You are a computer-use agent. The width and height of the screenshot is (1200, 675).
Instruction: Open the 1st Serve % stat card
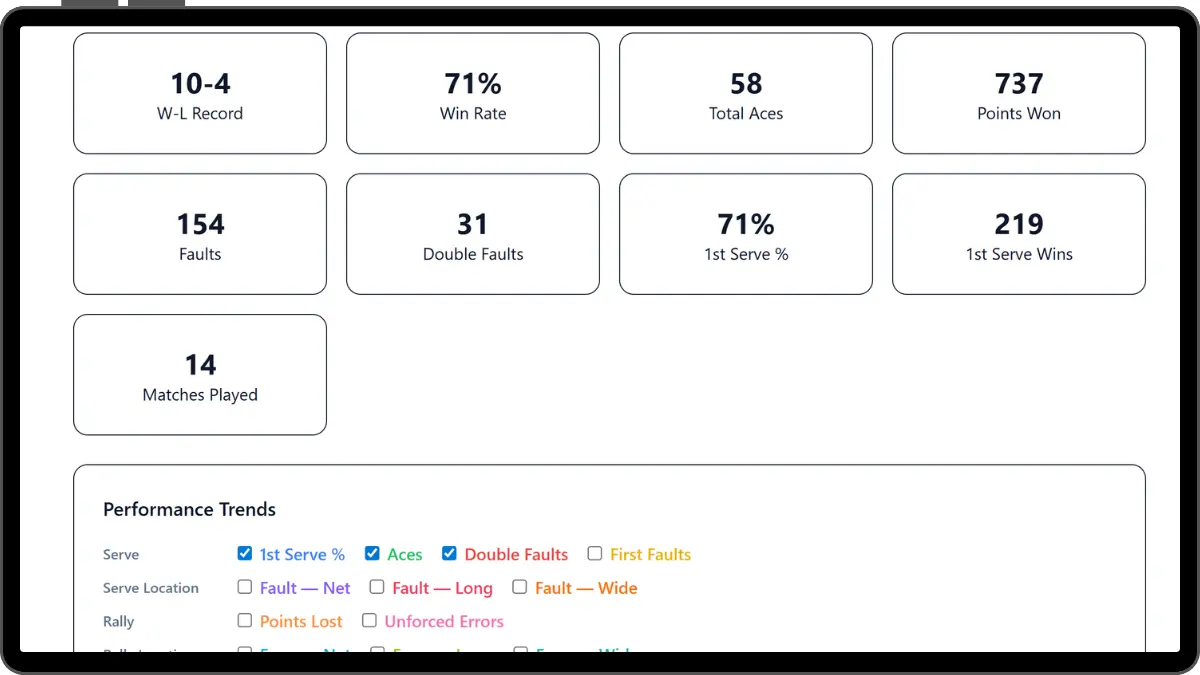pyautogui.click(x=745, y=234)
